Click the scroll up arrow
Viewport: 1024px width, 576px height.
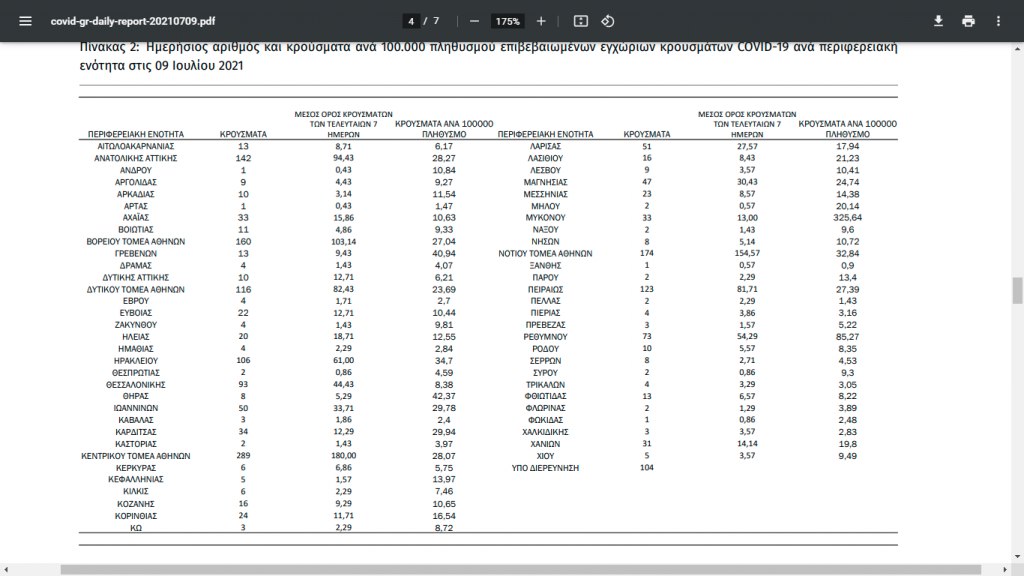point(1017,48)
